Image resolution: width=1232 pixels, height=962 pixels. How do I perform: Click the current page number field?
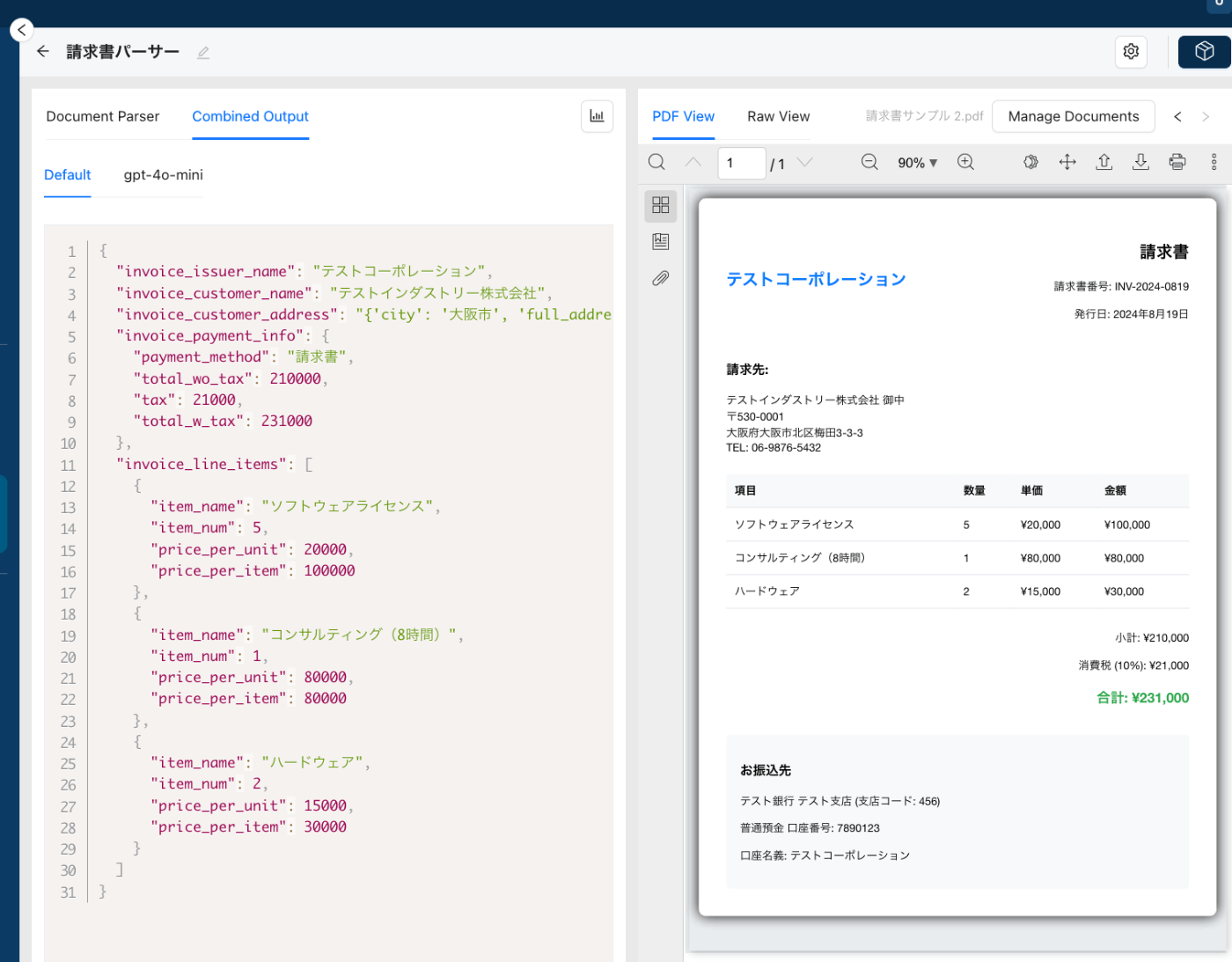click(742, 163)
